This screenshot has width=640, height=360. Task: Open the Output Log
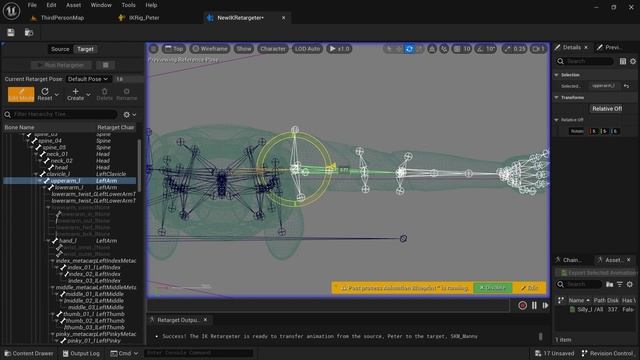(x=81, y=353)
